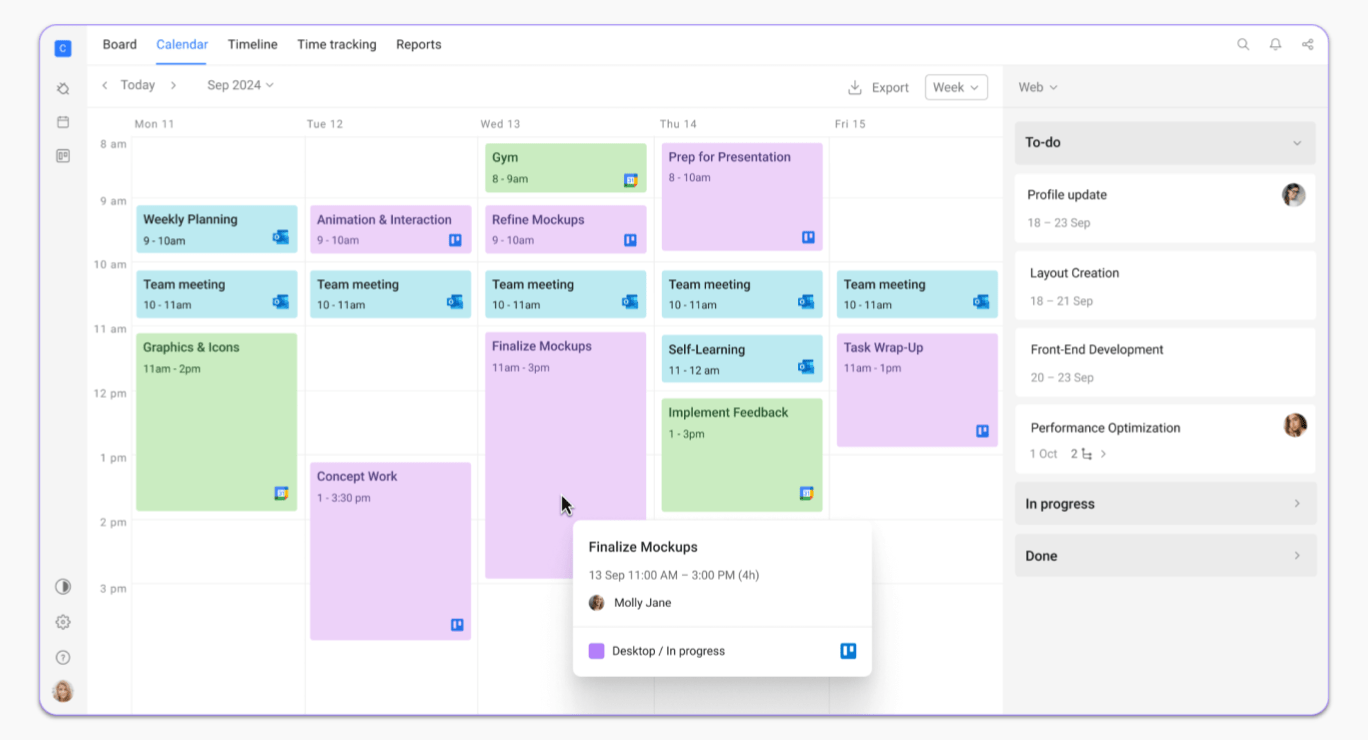The width and height of the screenshot is (1368, 740).
Task: Expand the Done section
Action: (x=1296, y=555)
